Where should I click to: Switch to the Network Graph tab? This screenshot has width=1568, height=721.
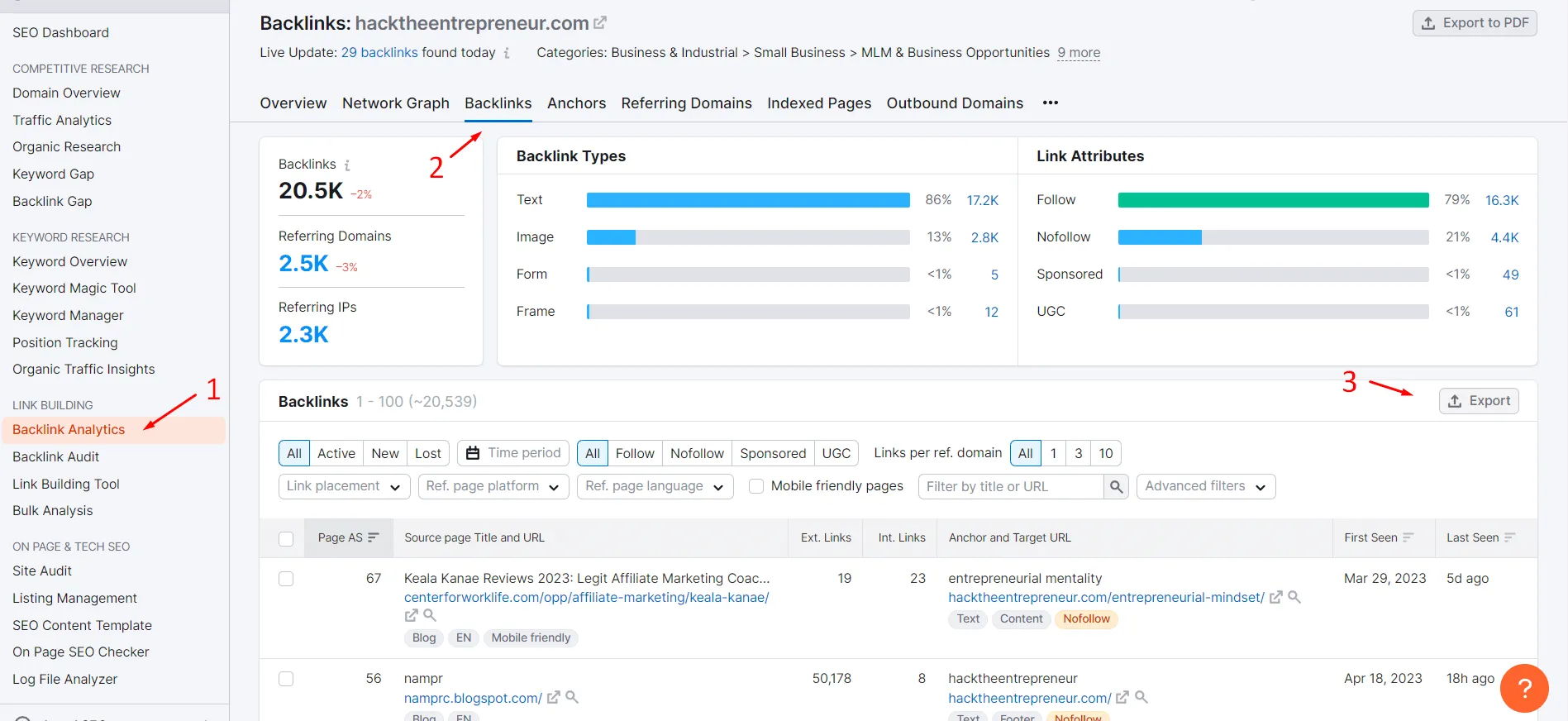[396, 103]
